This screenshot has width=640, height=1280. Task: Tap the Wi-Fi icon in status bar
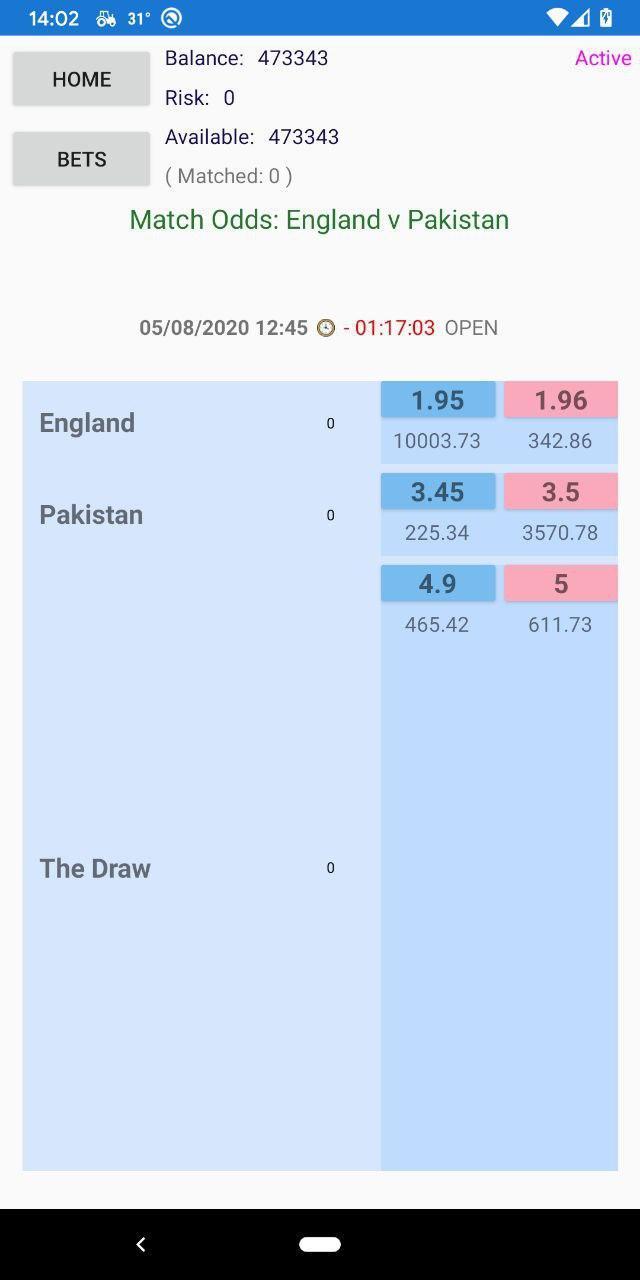click(x=559, y=18)
